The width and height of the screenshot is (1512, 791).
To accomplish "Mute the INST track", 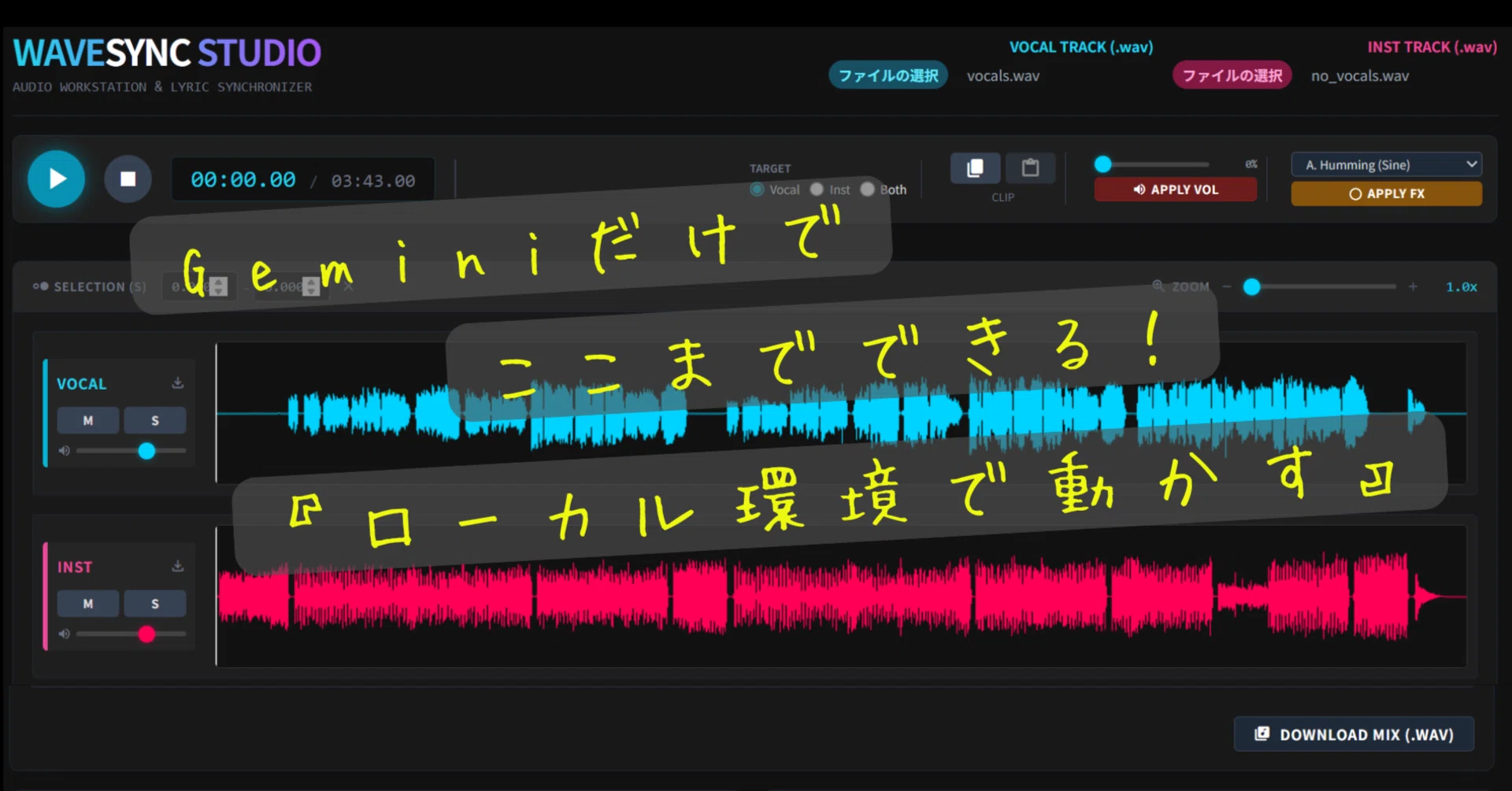I will pos(88,604).
